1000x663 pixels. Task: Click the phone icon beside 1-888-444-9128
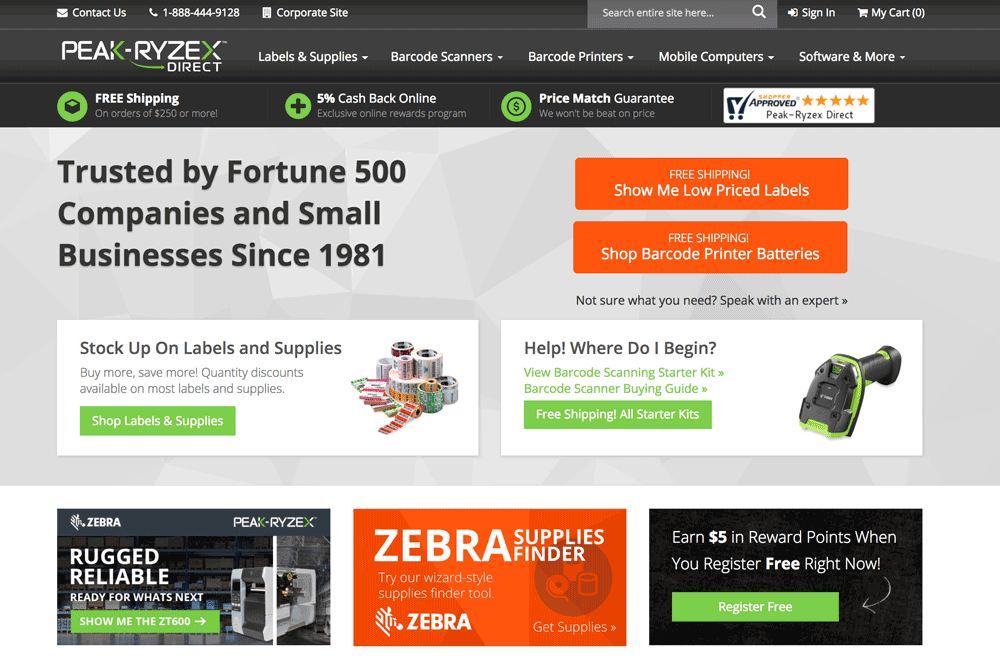(x=153, y=13)
